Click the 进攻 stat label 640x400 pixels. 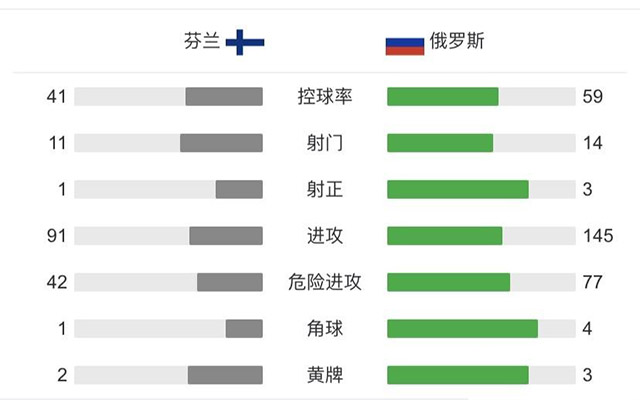(325, 236)
